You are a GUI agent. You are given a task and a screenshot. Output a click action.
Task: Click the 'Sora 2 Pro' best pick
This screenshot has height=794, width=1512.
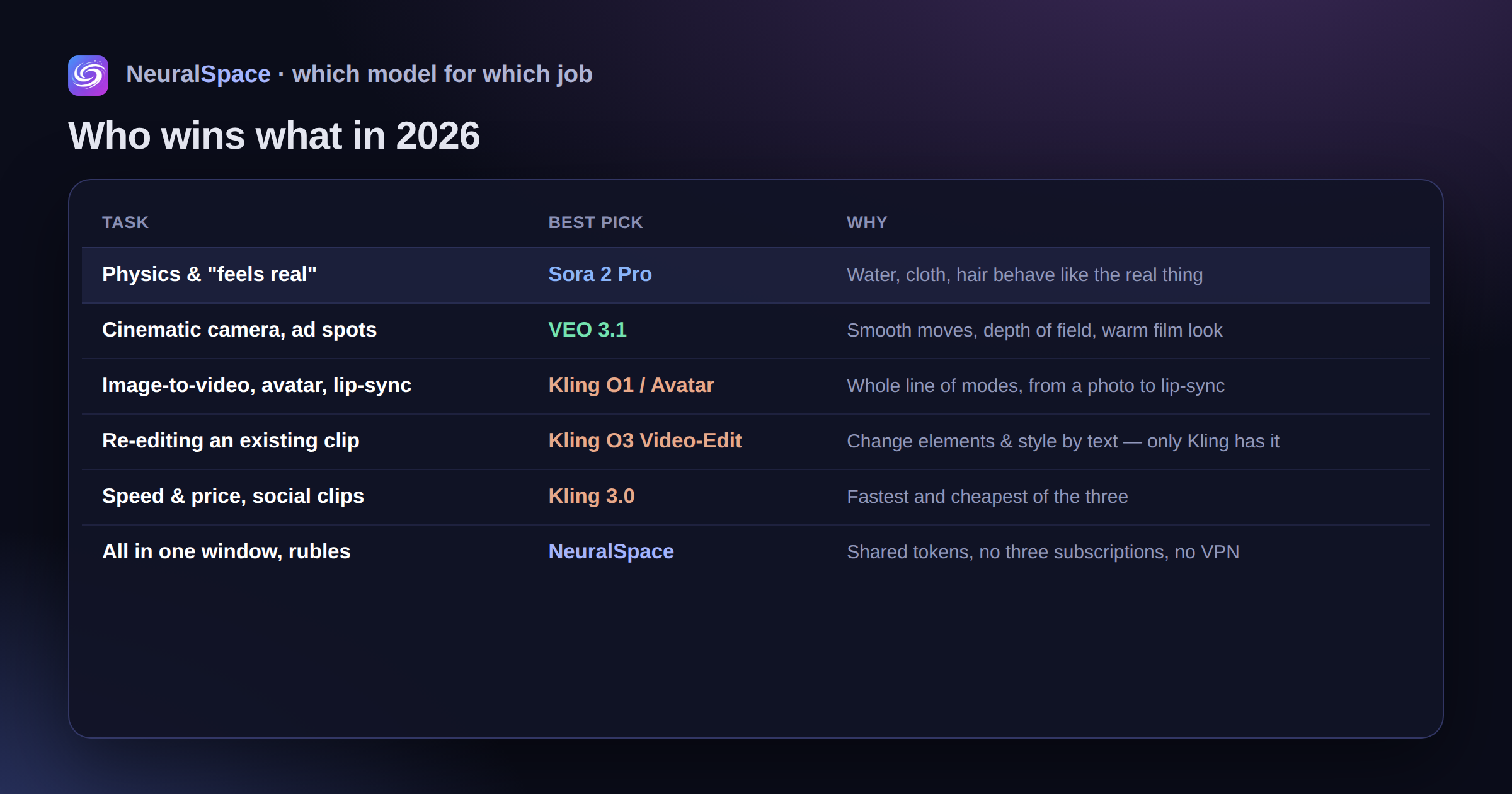pyautogui.click(x=600, y=274)
